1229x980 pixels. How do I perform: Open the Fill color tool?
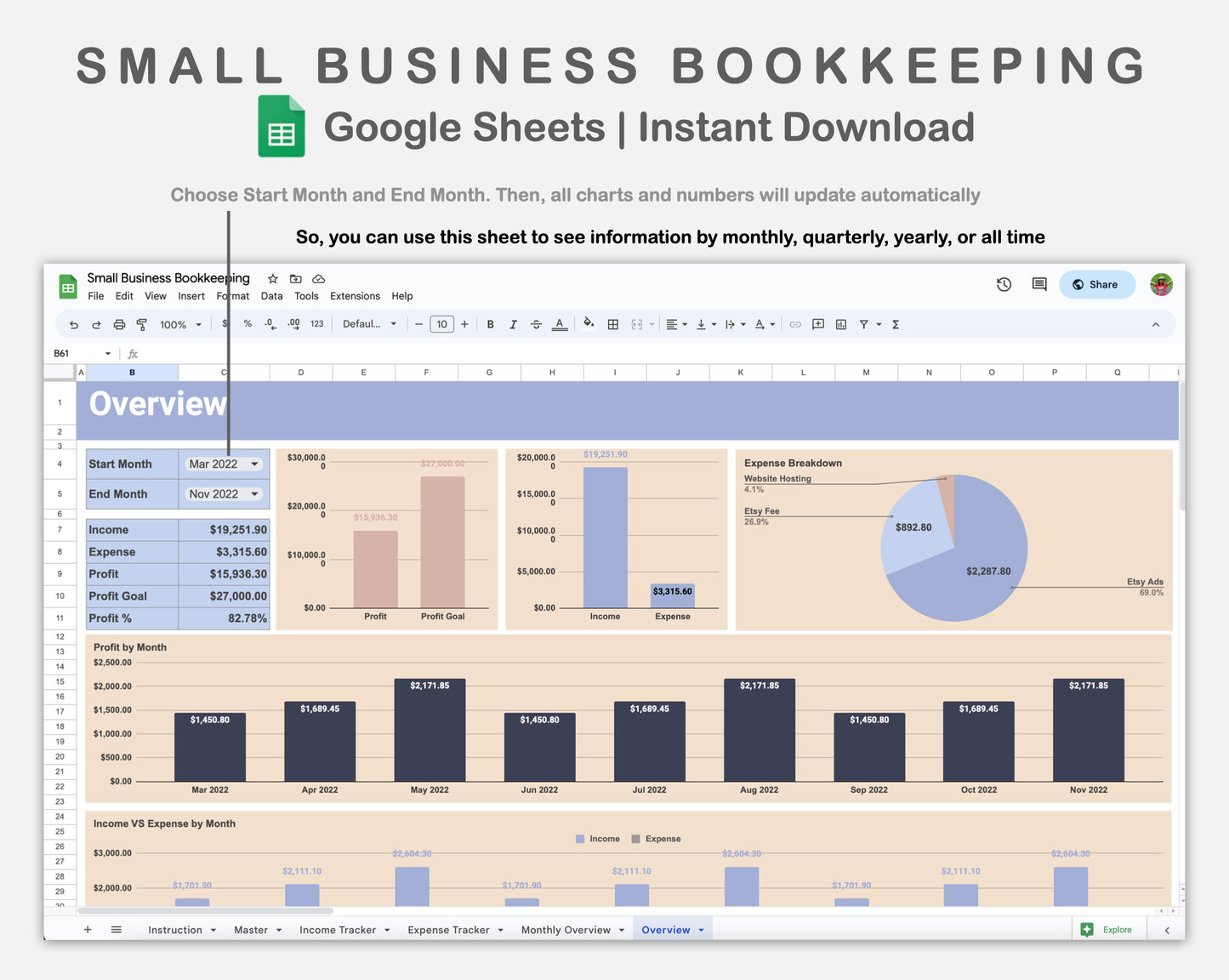click(x=589, y=324)
